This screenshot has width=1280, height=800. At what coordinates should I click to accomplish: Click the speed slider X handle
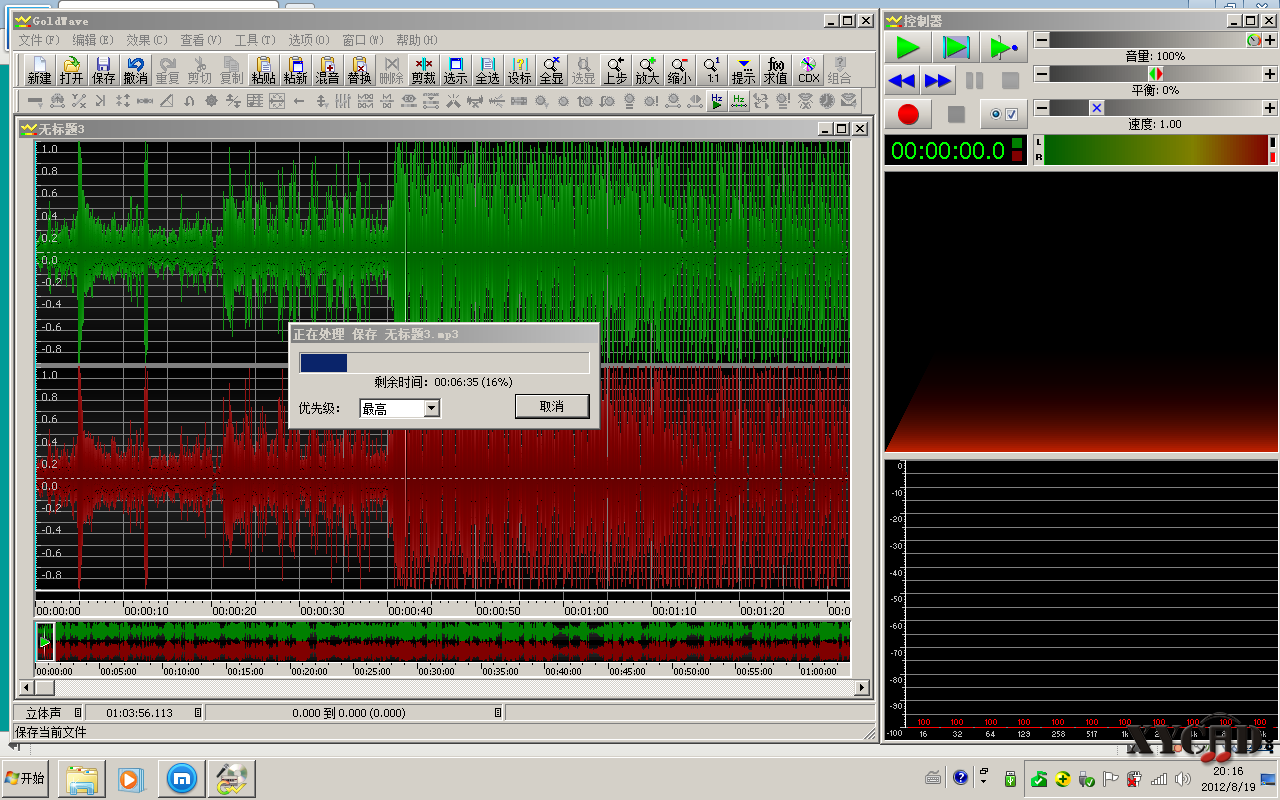point(1097,108)
